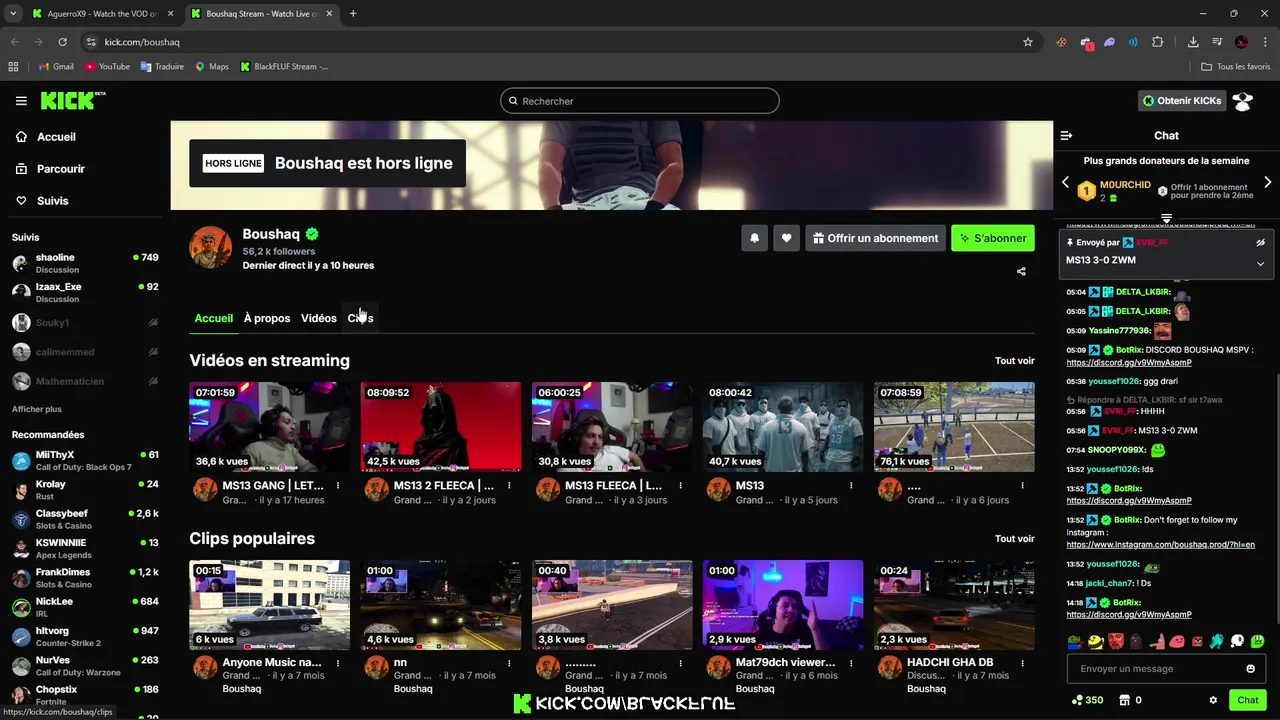Switch to the À propos tab

coord(267,318)
